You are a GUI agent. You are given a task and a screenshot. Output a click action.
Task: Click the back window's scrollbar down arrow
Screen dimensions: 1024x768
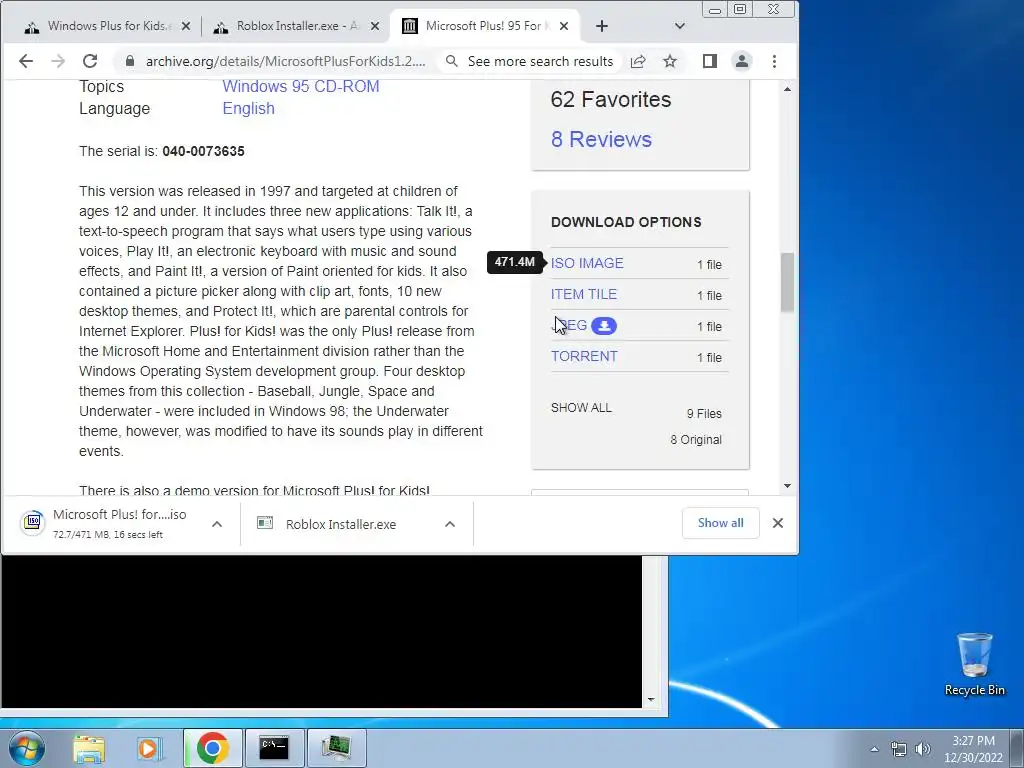[x=650, y=699]
